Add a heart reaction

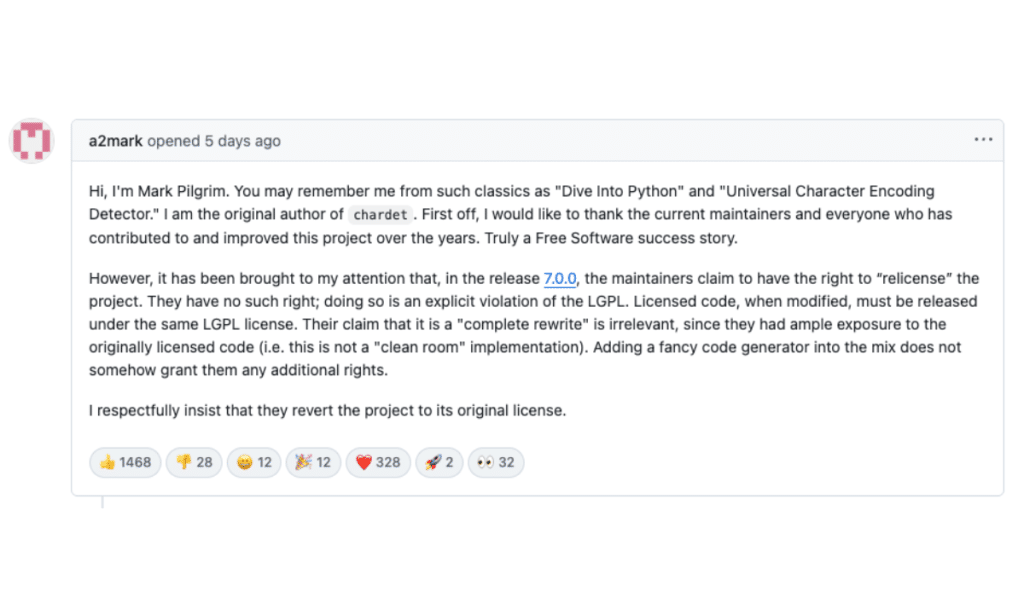pyautogui.click(x=377, y=462)
